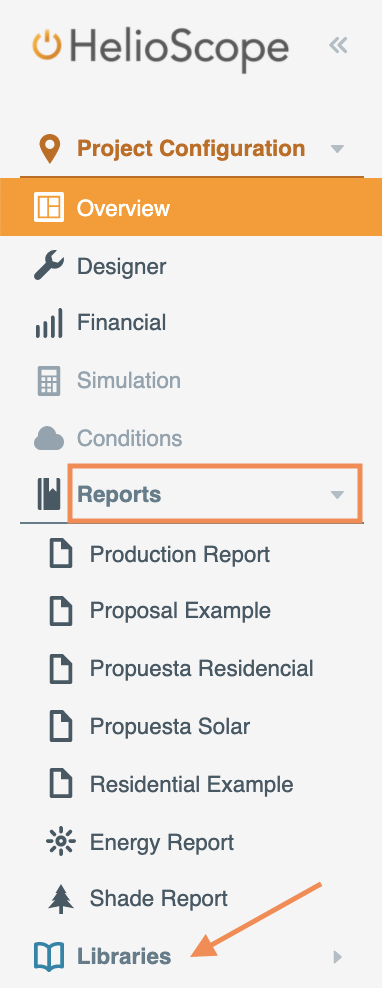Click the Designer wrench icon
This screenshot has width=382, height=988.
[x=49, y=266]
